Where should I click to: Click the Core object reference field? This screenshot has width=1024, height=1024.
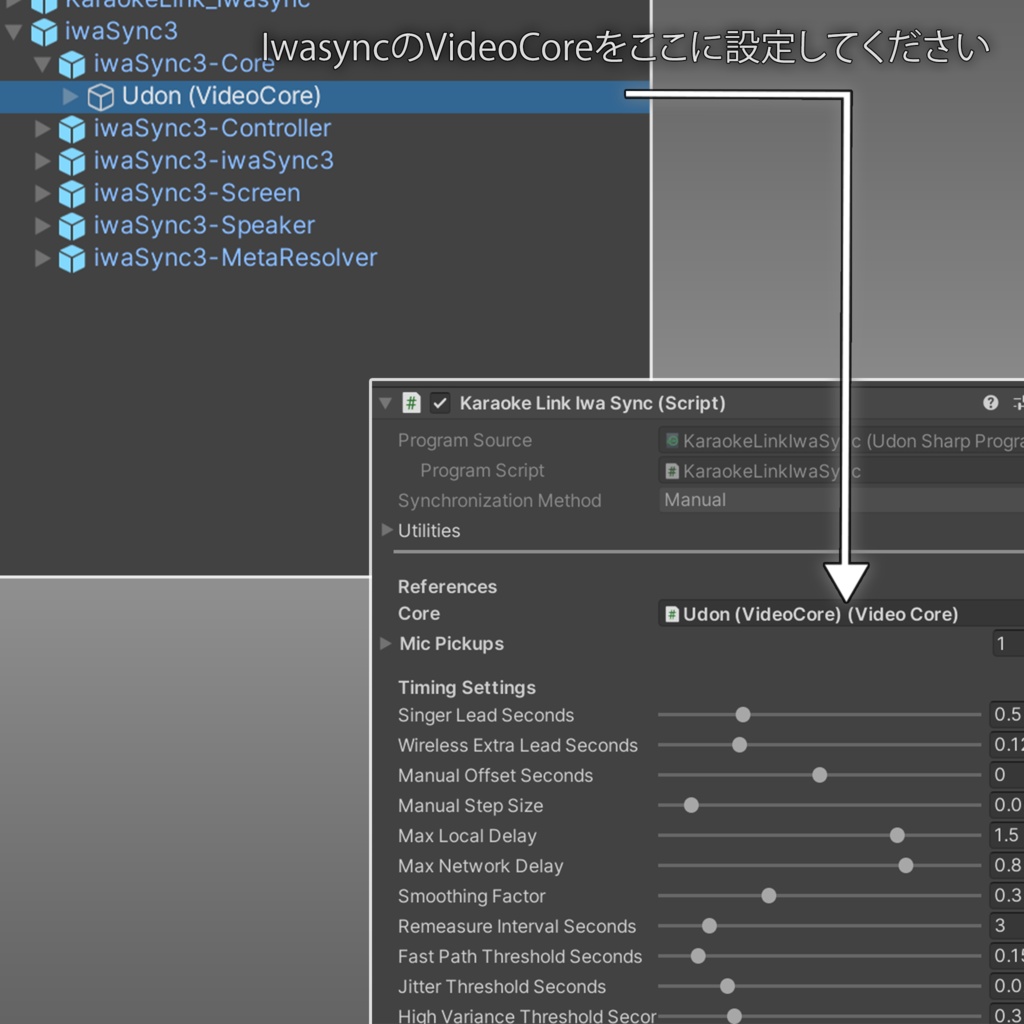pyautogui.click(x=841, y=614)
